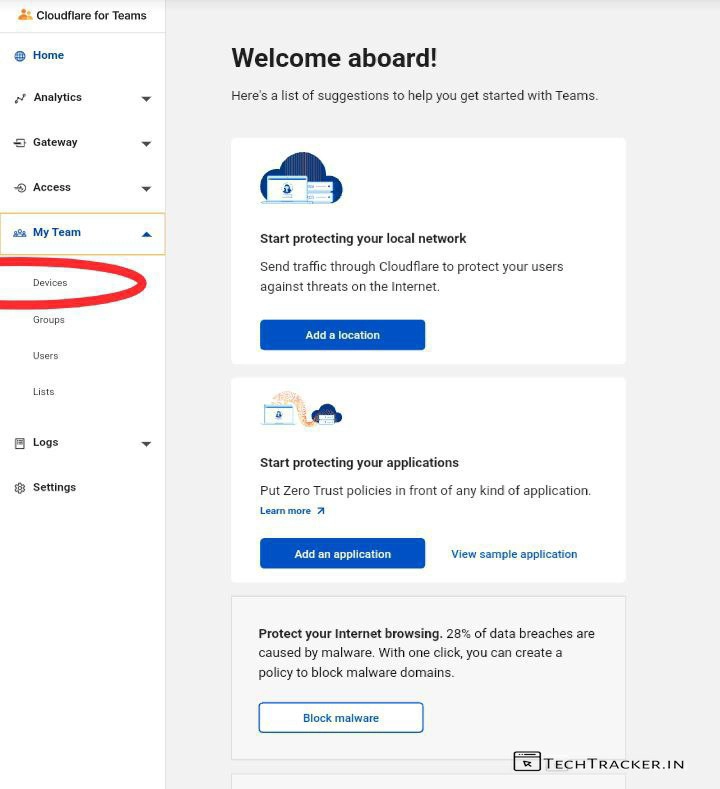
Task: Expand the Logs section arrow
Action: [146, 444]
